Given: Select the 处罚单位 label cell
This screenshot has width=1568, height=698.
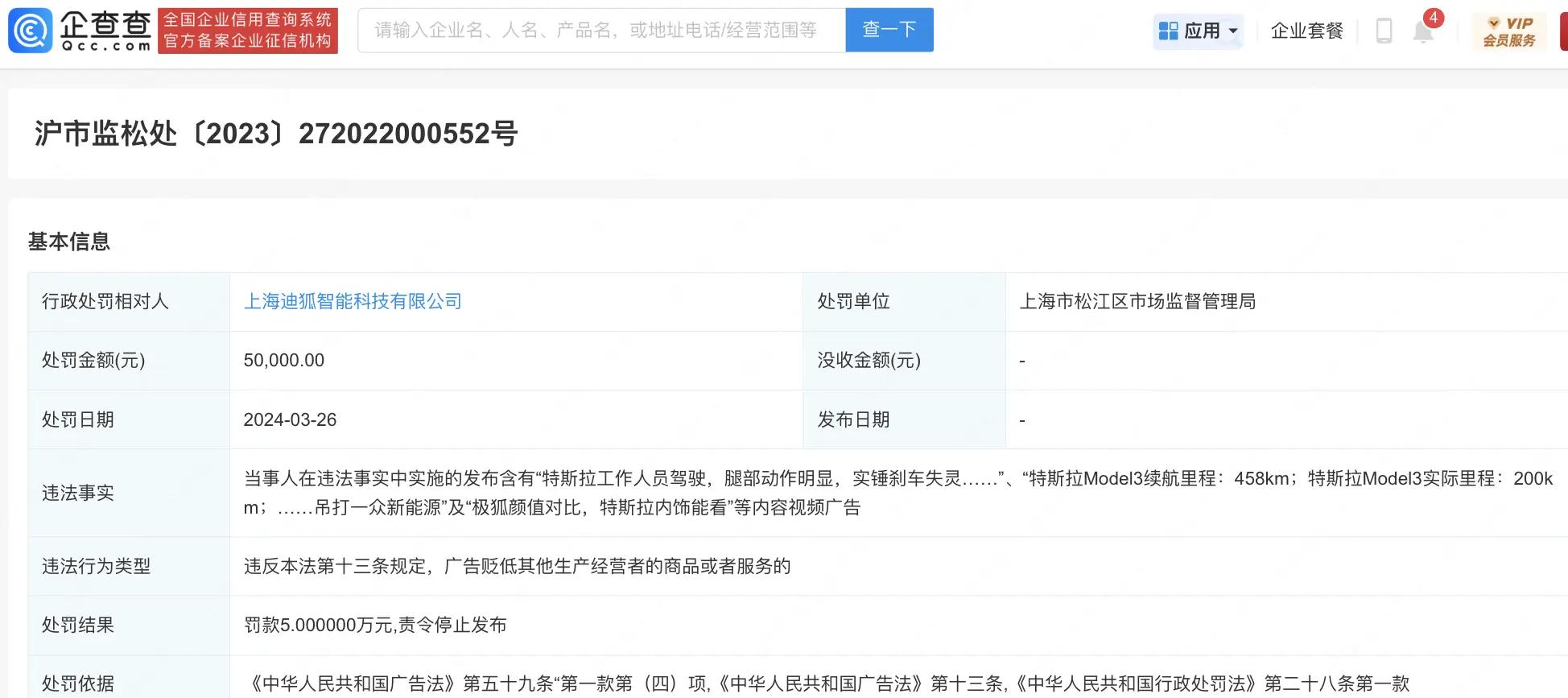Looking at the screenshot, I should pyautogui.click(x=904, y=302).
